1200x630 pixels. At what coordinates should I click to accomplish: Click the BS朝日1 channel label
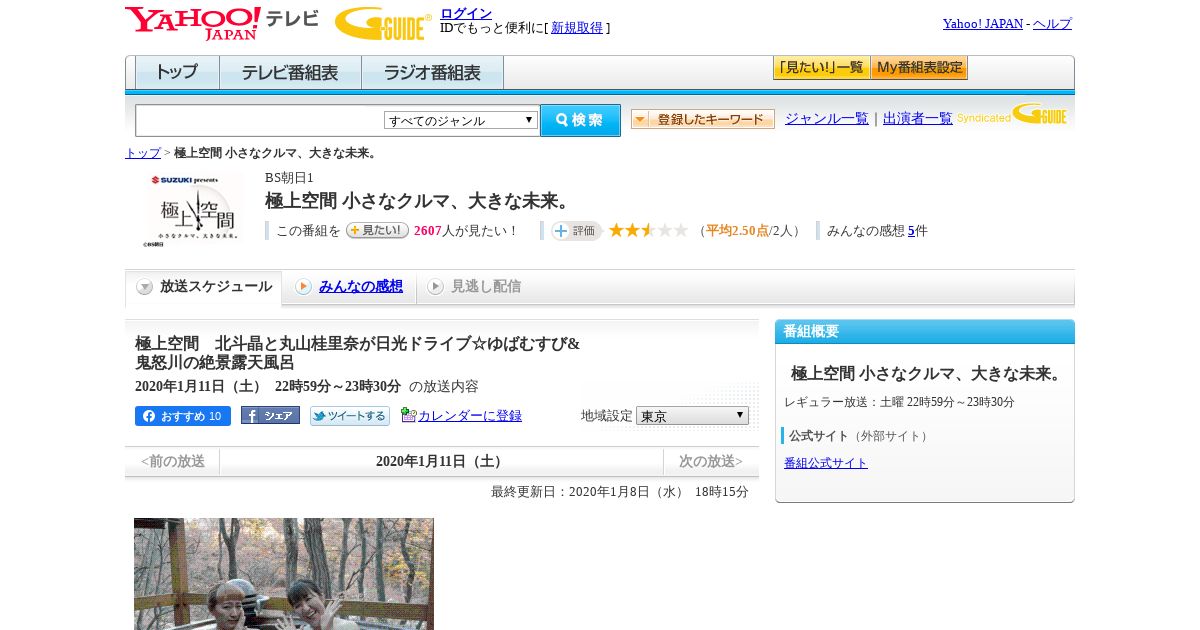289,178
